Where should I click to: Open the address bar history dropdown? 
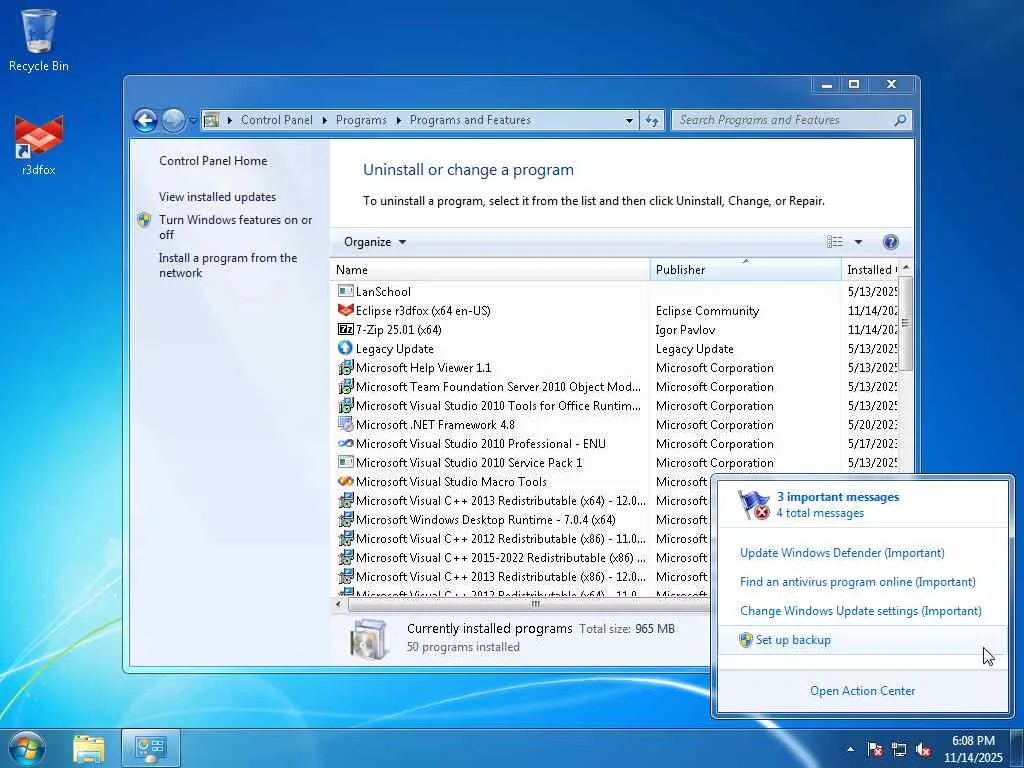pos(629,120)
